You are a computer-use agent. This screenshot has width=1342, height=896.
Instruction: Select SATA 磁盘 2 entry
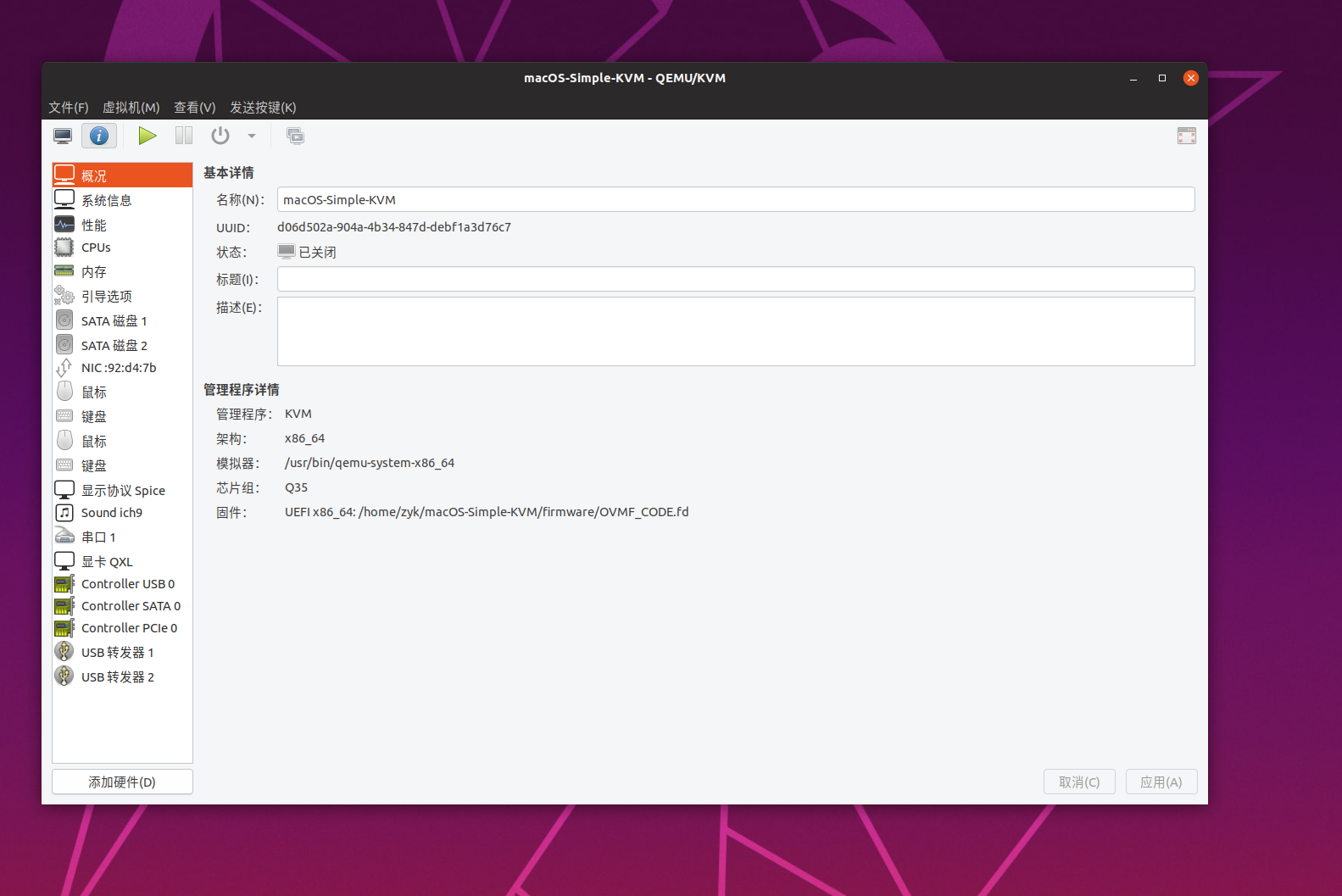tap(122, 345)
